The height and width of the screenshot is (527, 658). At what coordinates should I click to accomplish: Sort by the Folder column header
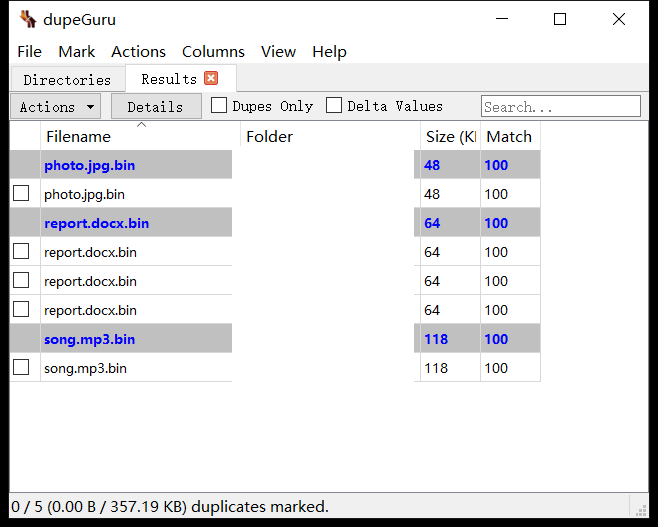coord(330,137)
